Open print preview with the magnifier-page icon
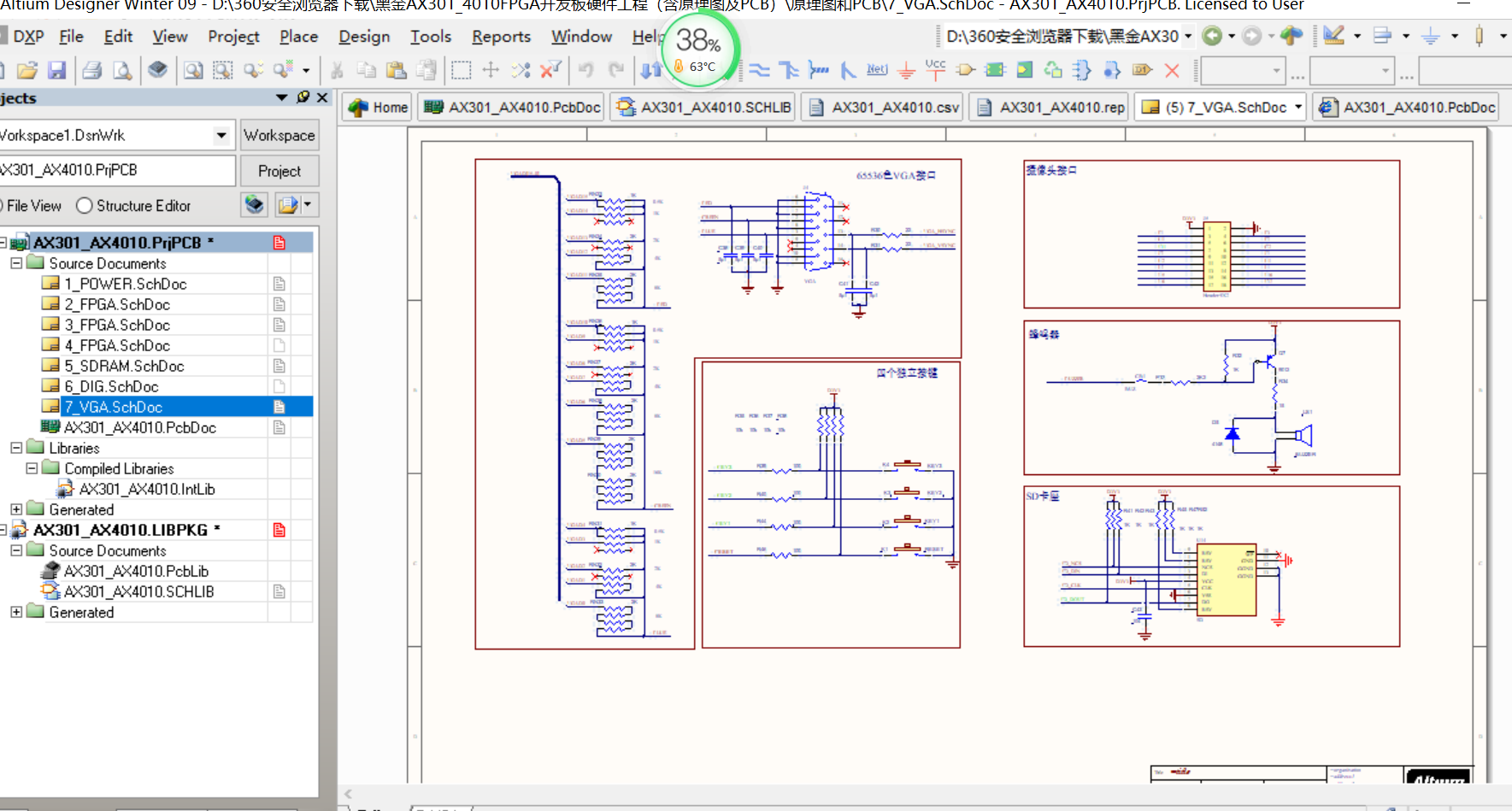Image resolution: width=1512 pixels, height=811 pixels. click(x=123, y=70)
